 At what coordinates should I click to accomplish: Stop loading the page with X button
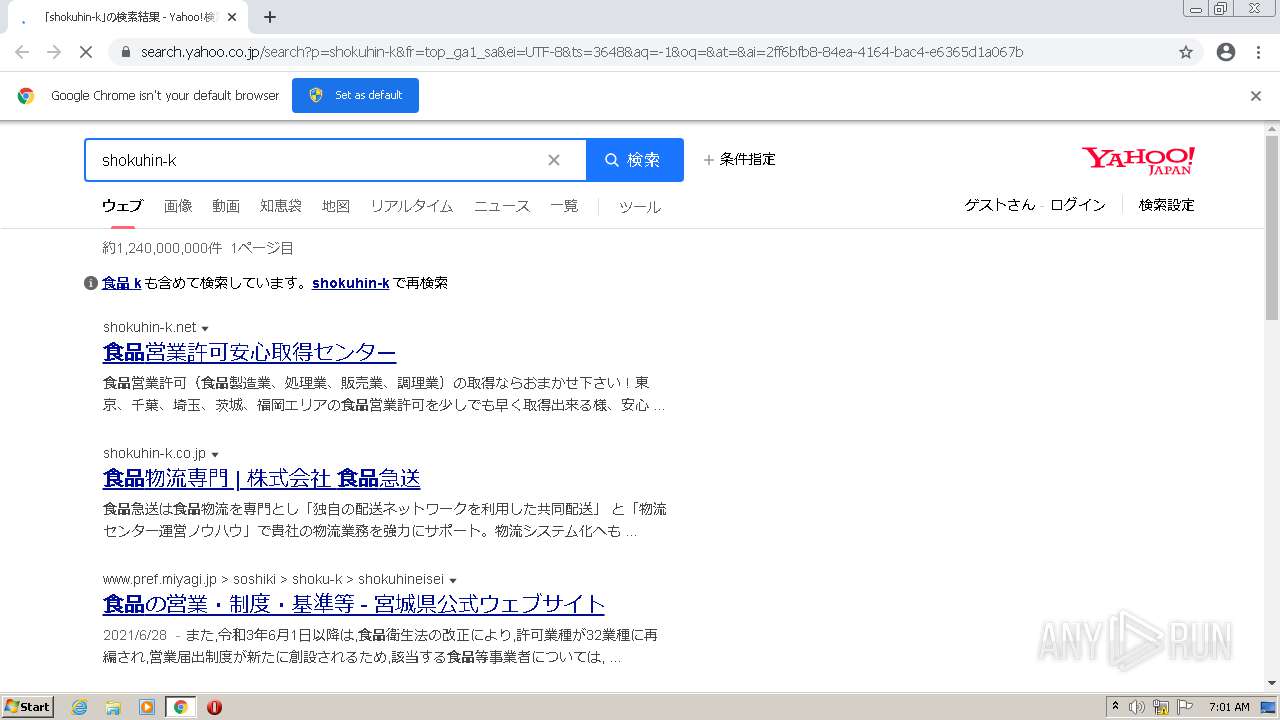click(x=85, y=52)
